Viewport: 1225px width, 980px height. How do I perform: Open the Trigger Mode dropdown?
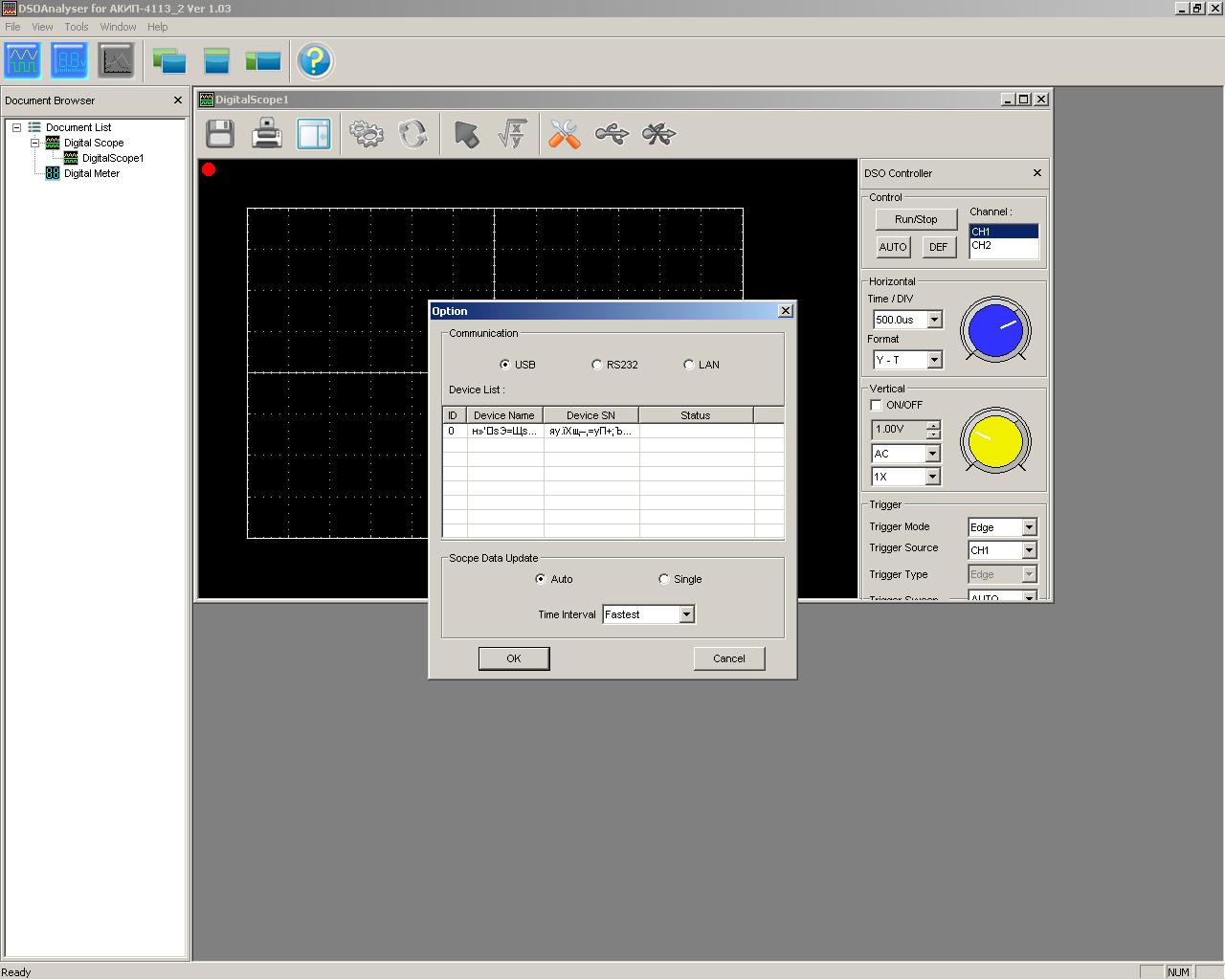coord(1029,527)
